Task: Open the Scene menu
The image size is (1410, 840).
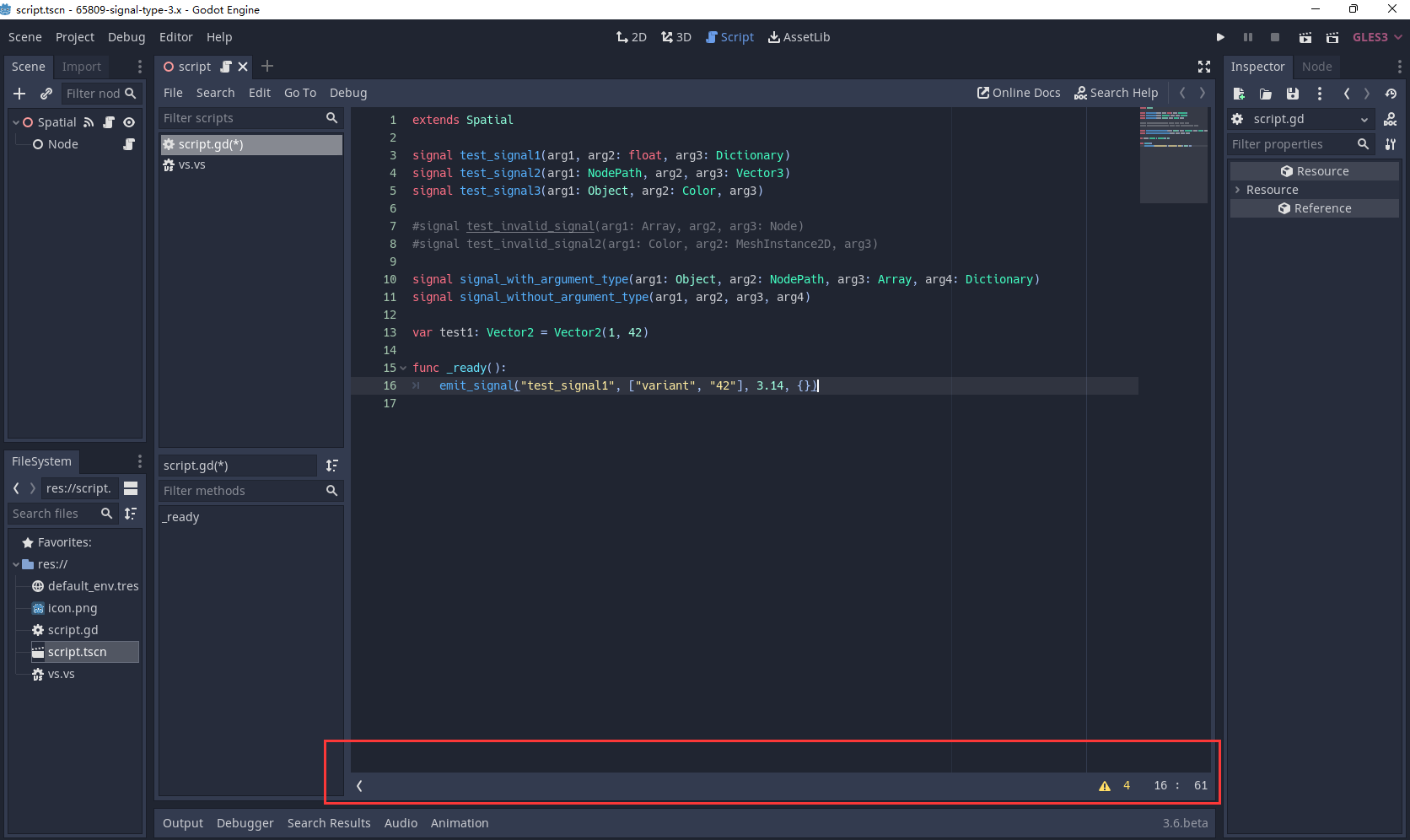Action: point(25,37)
